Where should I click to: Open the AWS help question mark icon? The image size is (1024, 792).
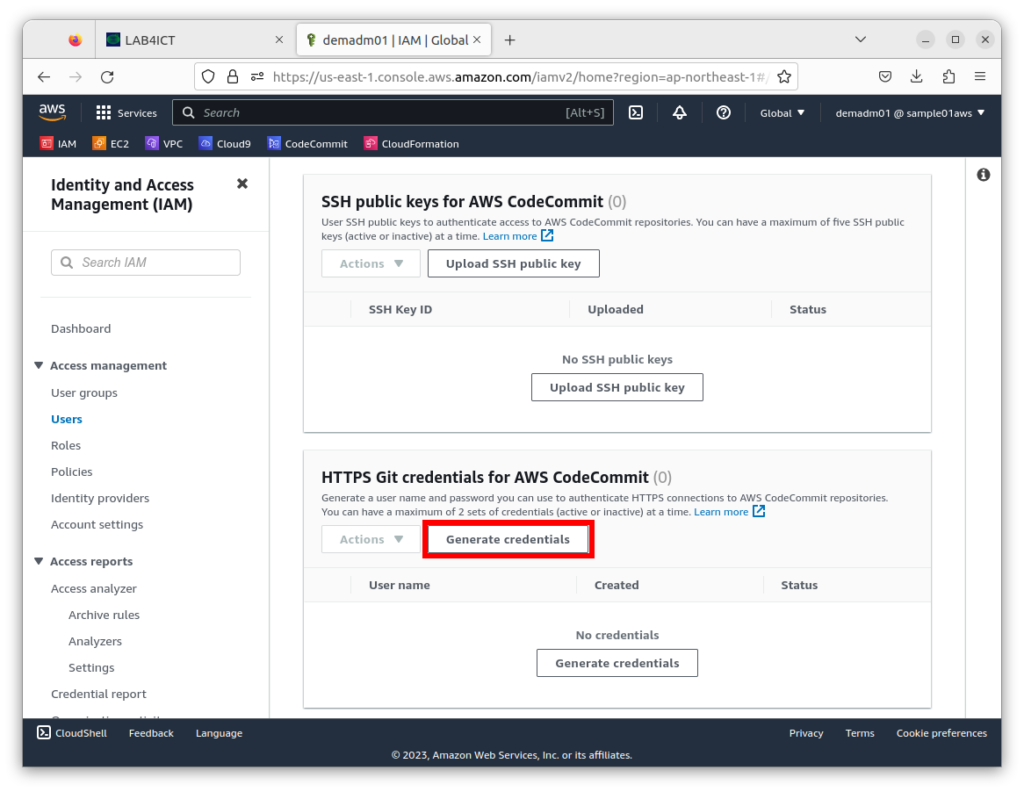point(724,113)
